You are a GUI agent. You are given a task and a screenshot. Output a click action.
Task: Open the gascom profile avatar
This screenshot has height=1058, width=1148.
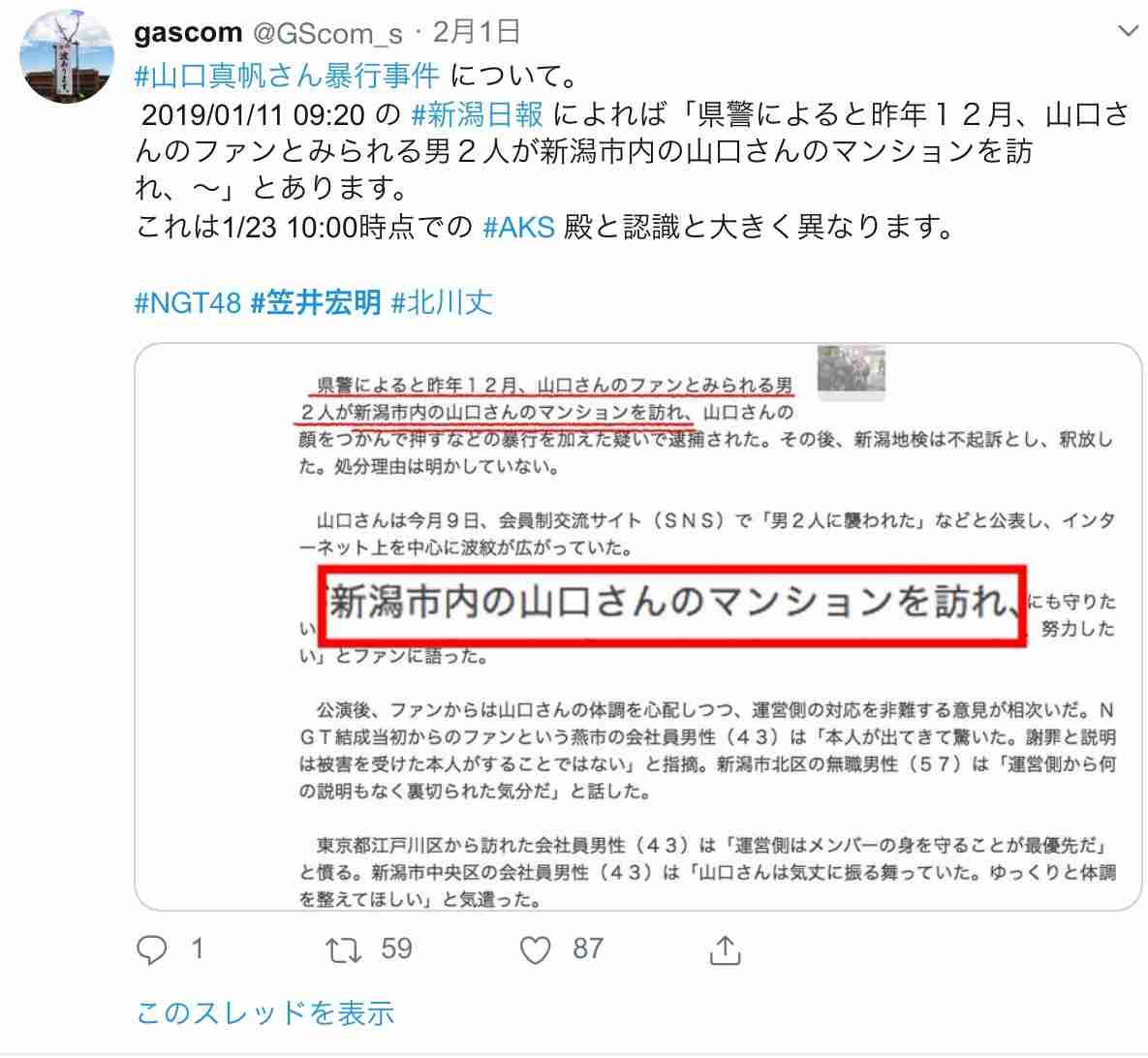click(x=67, y=56)
